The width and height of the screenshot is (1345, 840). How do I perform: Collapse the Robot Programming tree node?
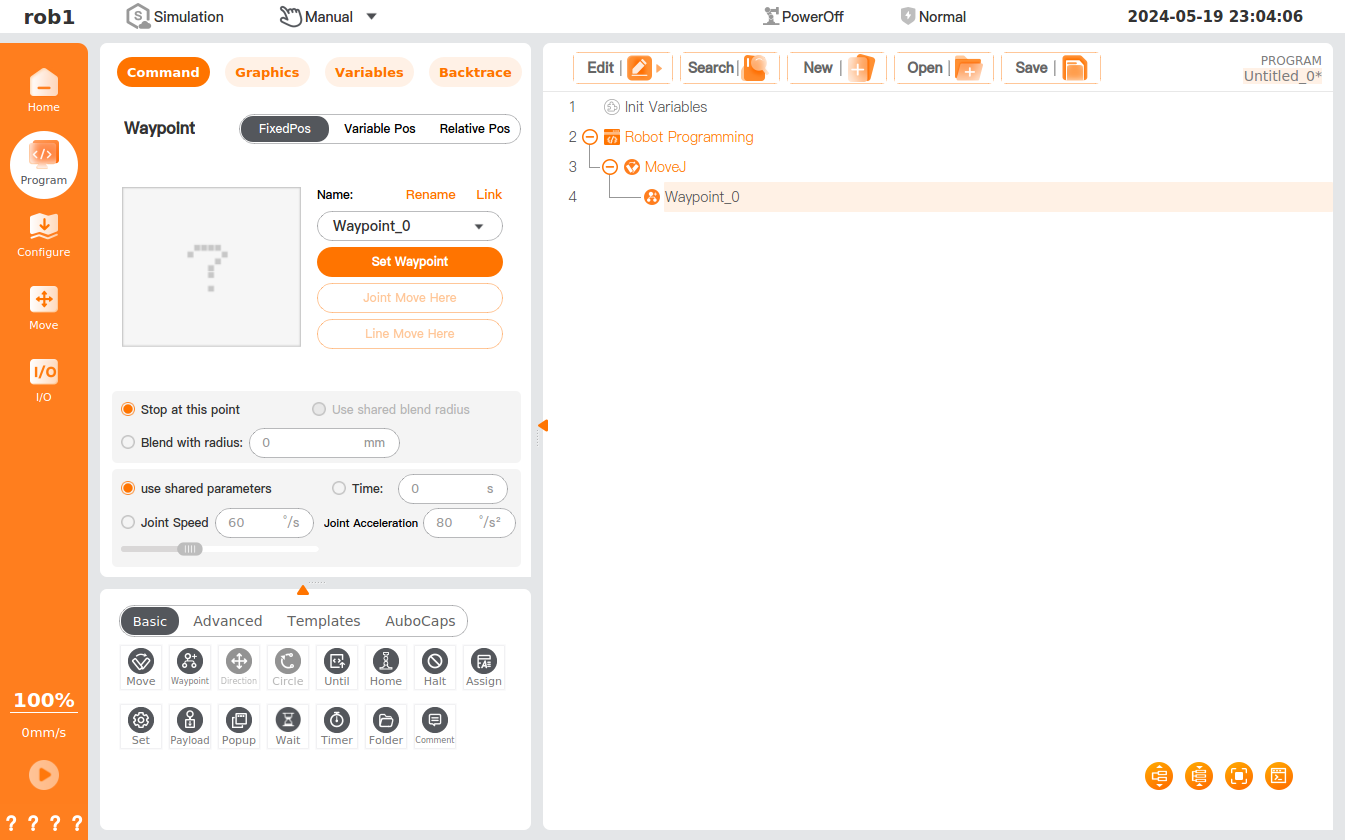click(x=590, y=137)
